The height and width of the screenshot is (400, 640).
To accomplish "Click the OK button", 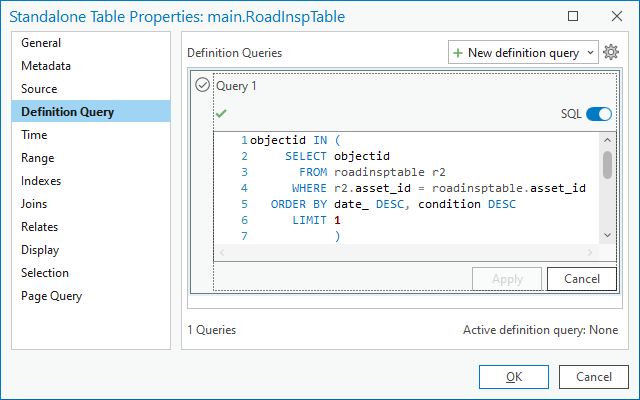I will 514,377.
